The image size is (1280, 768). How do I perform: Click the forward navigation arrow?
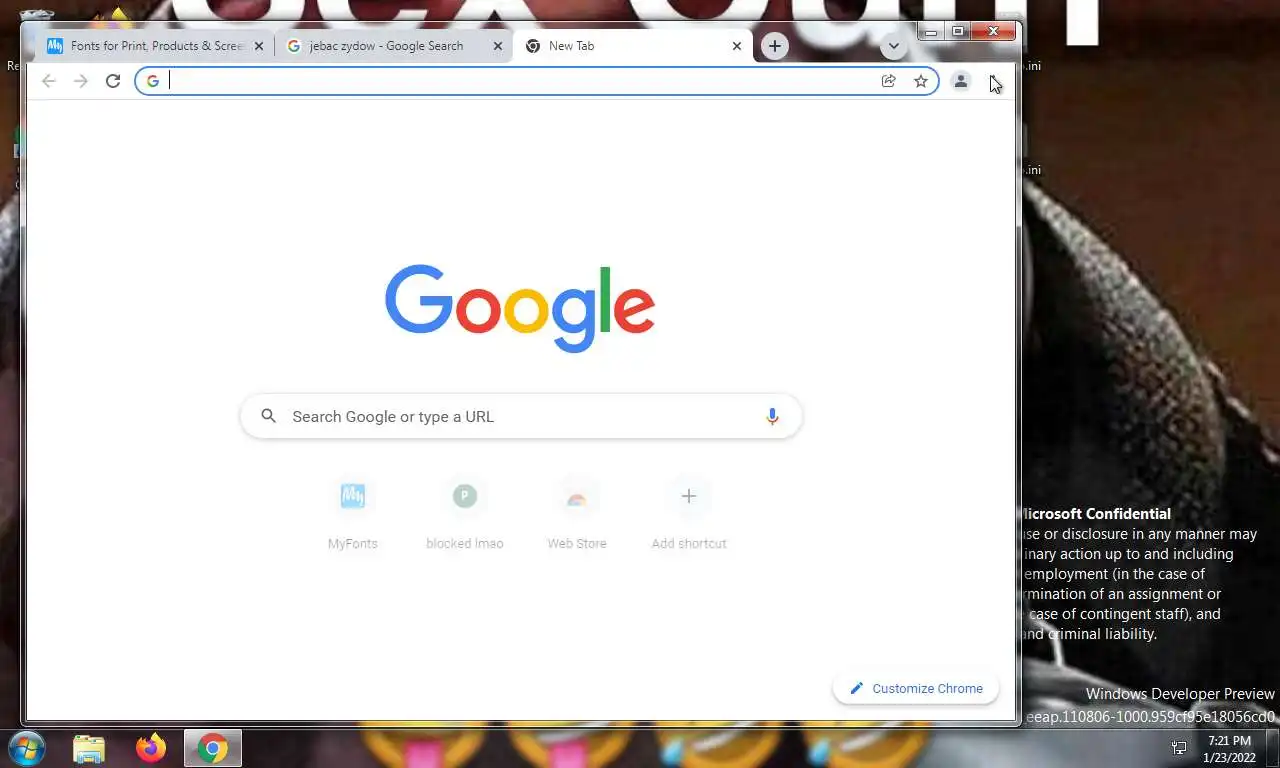[x=81, y=81]
